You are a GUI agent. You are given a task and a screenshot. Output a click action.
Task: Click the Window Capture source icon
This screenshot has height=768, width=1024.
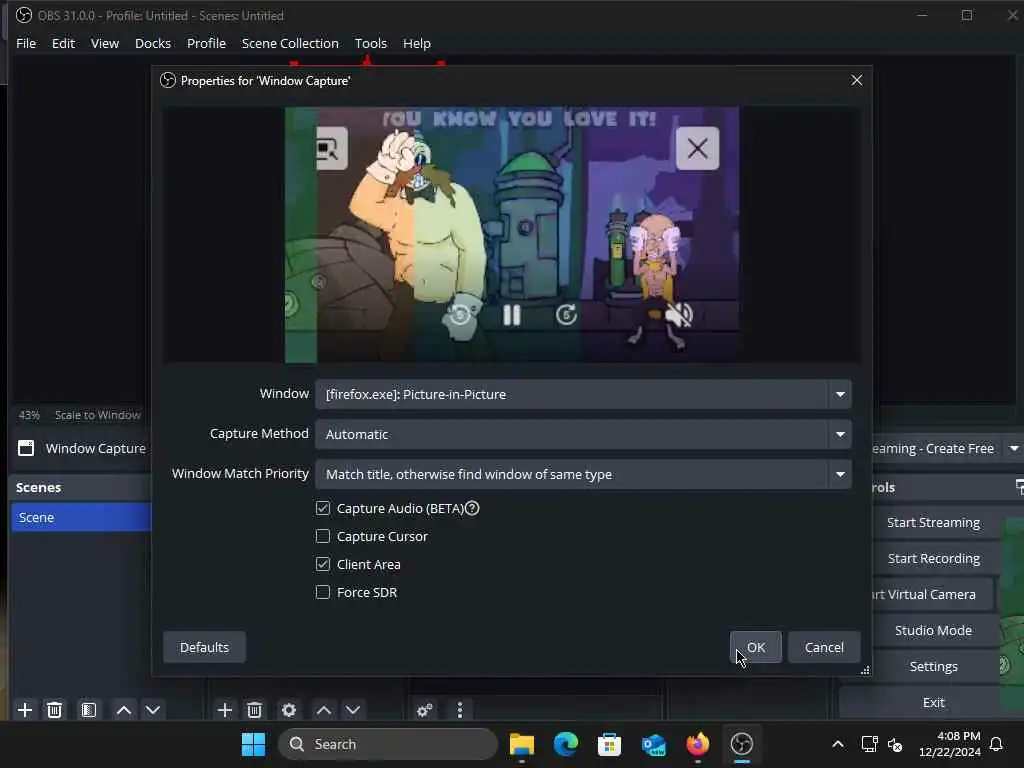coord(26,448)
